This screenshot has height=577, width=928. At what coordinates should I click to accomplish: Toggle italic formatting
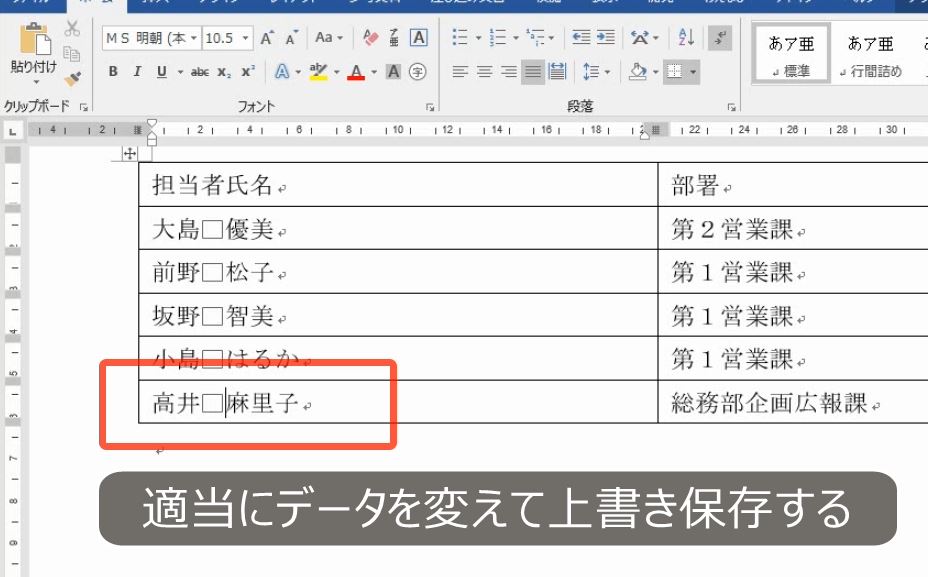[136, 71]
